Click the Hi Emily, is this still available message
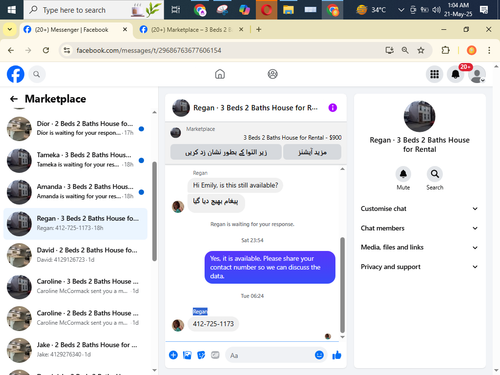 235,185
